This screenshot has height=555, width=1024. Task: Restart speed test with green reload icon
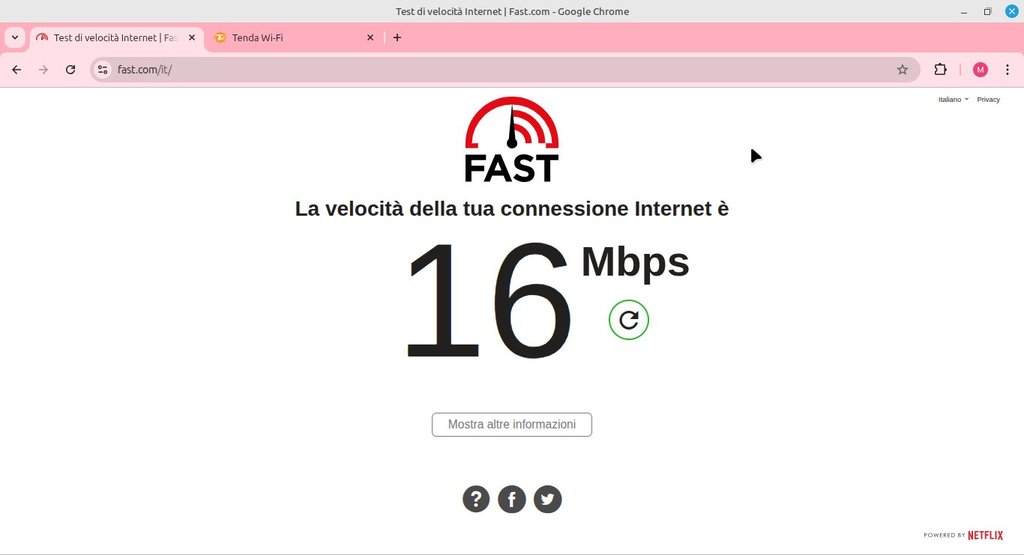coord(628,320)
